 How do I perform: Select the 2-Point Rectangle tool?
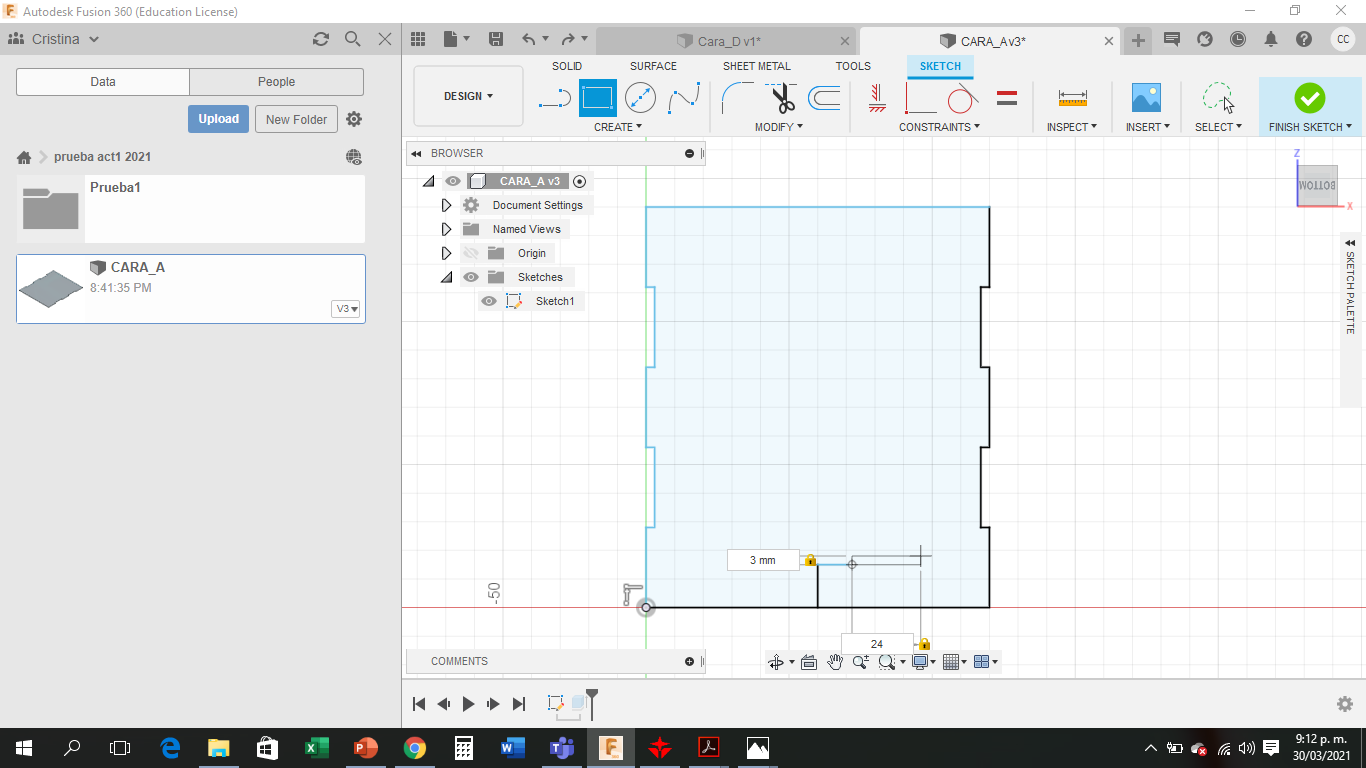(x=598, y=98)
